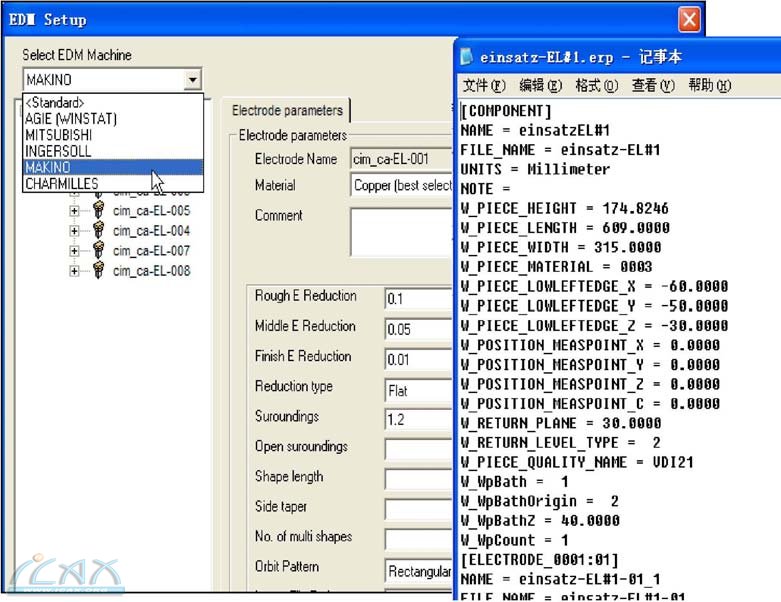Open the 文件(F) menu in Notepad
Image resolution: width=781 pixels, height=602 pixels.
(x=484, y=86)
